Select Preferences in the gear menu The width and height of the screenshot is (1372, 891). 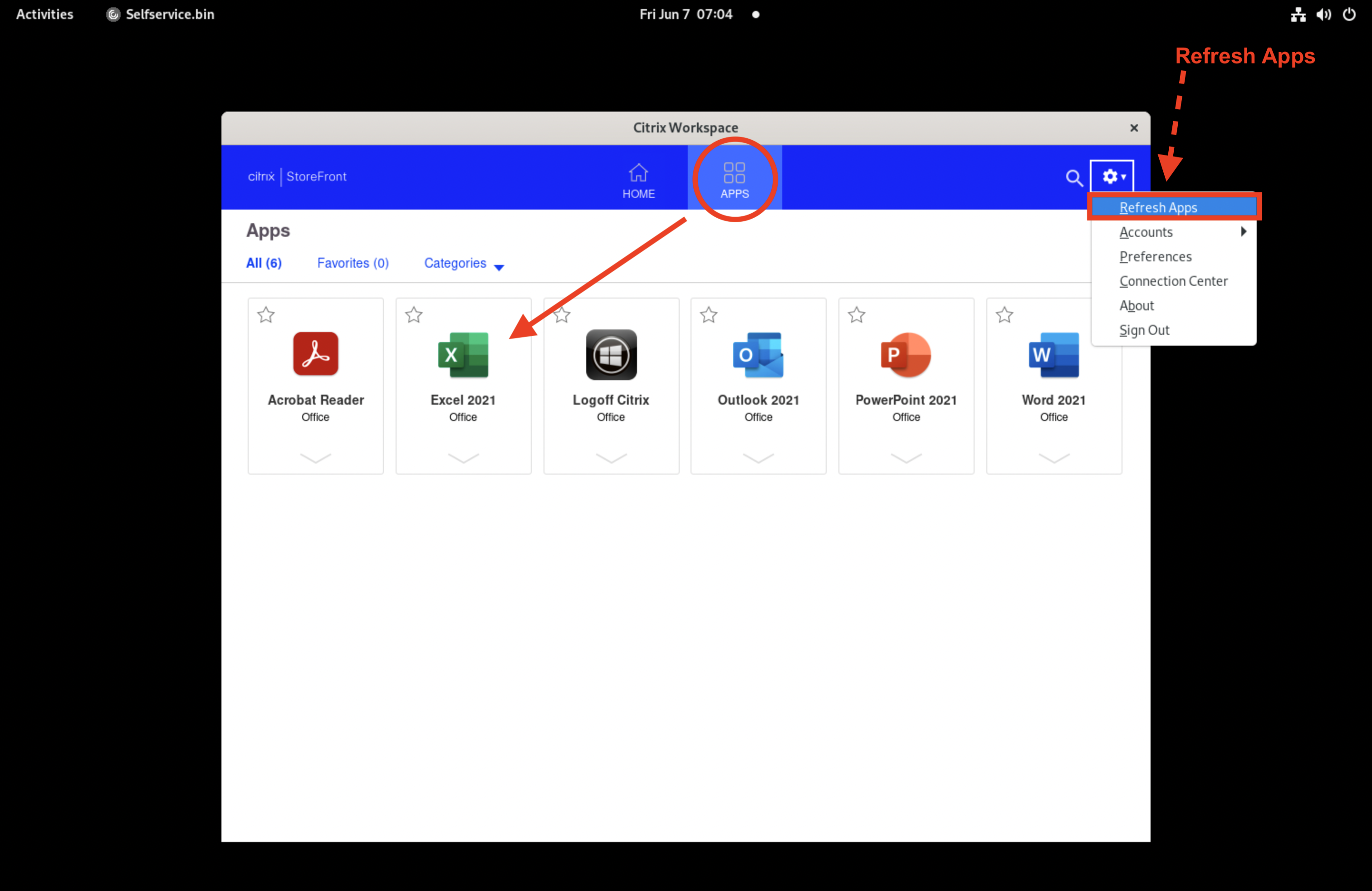[1174, 256]
